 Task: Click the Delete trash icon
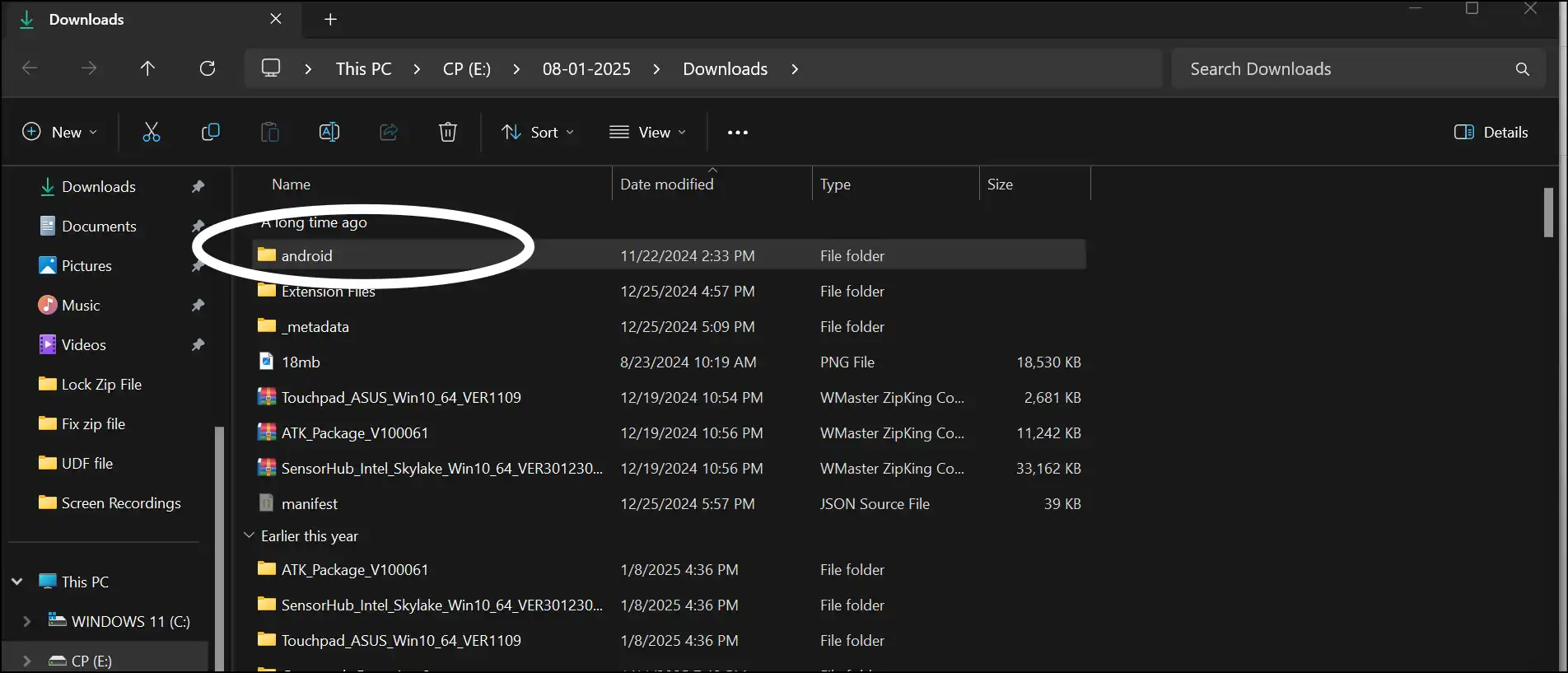(x=448, y=132)
